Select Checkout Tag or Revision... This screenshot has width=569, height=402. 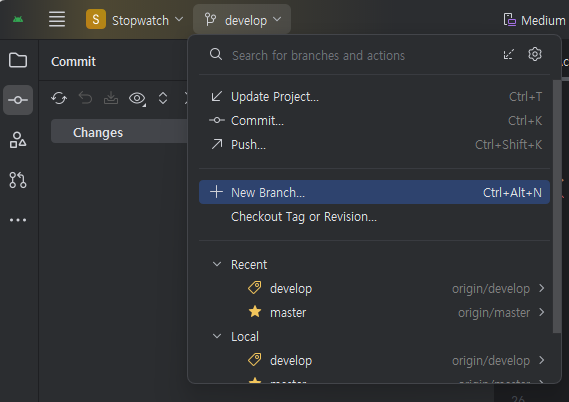click(374, 217)
